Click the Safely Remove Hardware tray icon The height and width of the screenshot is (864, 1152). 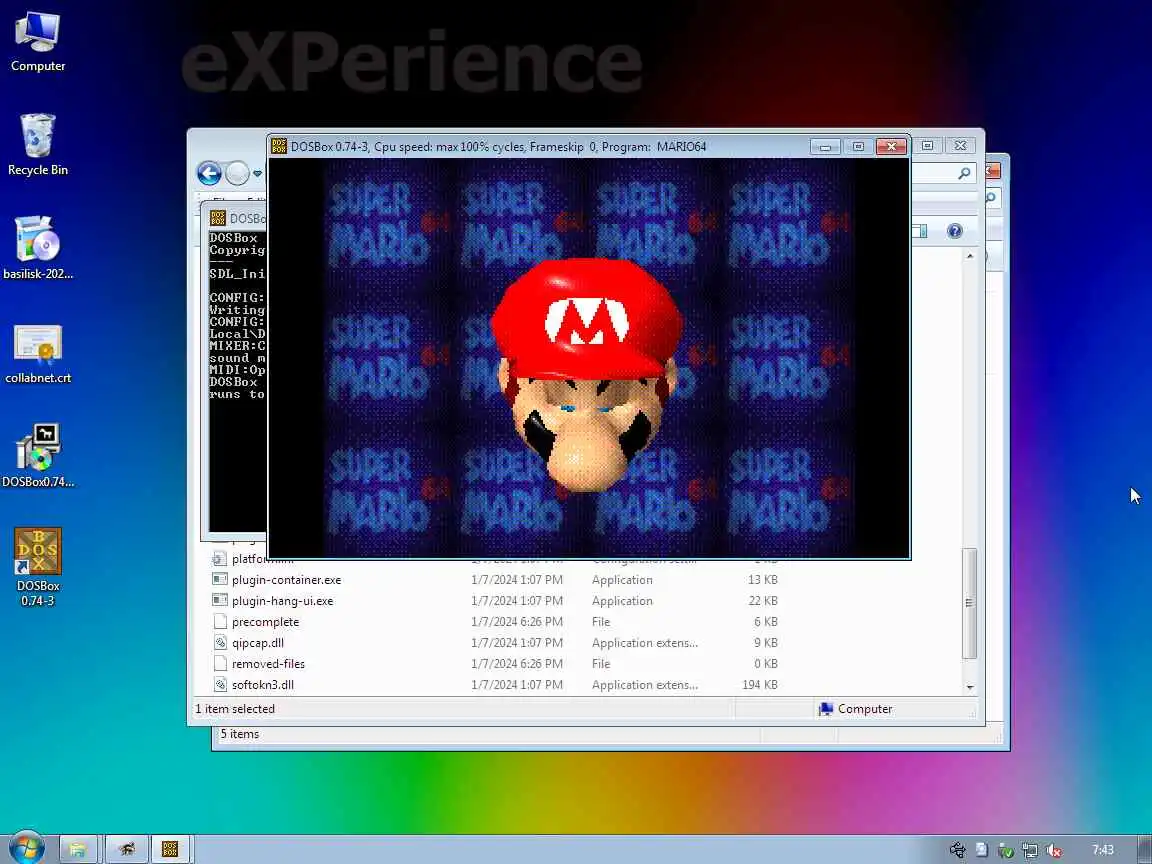pos(957,850)
